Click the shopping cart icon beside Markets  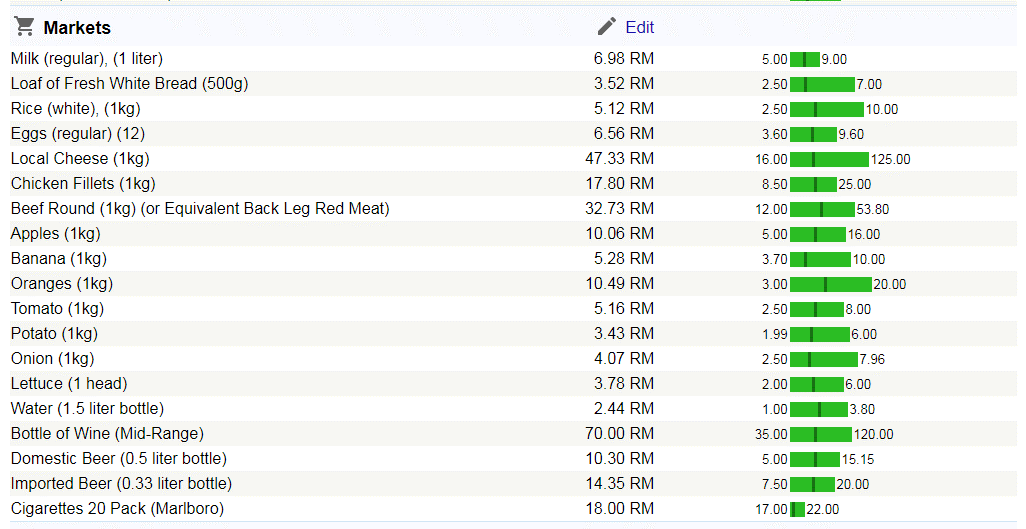[x=24, y=26]
